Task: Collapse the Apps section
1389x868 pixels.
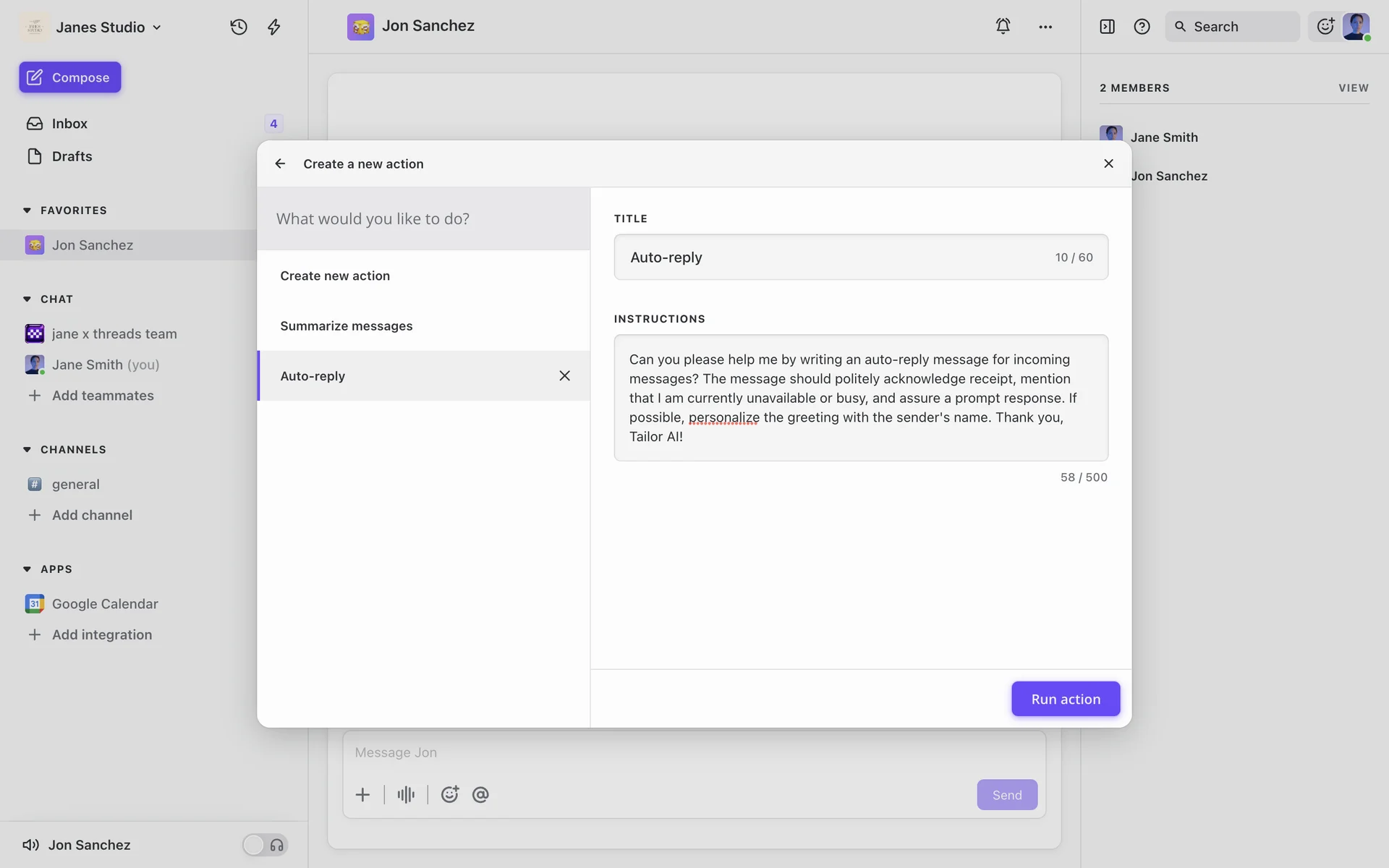Action: tap(27, 569)
